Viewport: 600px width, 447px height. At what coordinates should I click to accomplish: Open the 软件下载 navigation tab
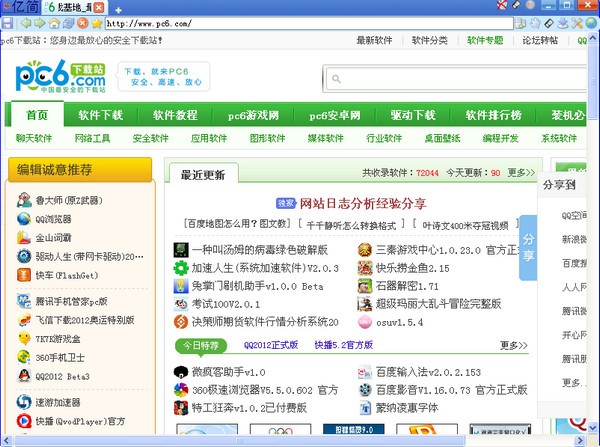coord(101,115)
